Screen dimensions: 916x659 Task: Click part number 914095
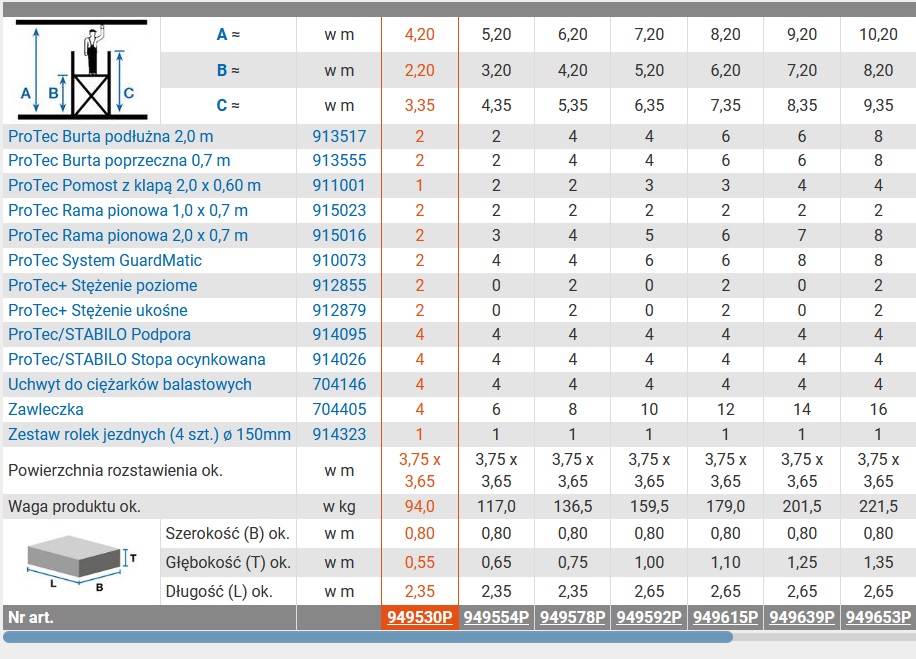click(339, 335)
